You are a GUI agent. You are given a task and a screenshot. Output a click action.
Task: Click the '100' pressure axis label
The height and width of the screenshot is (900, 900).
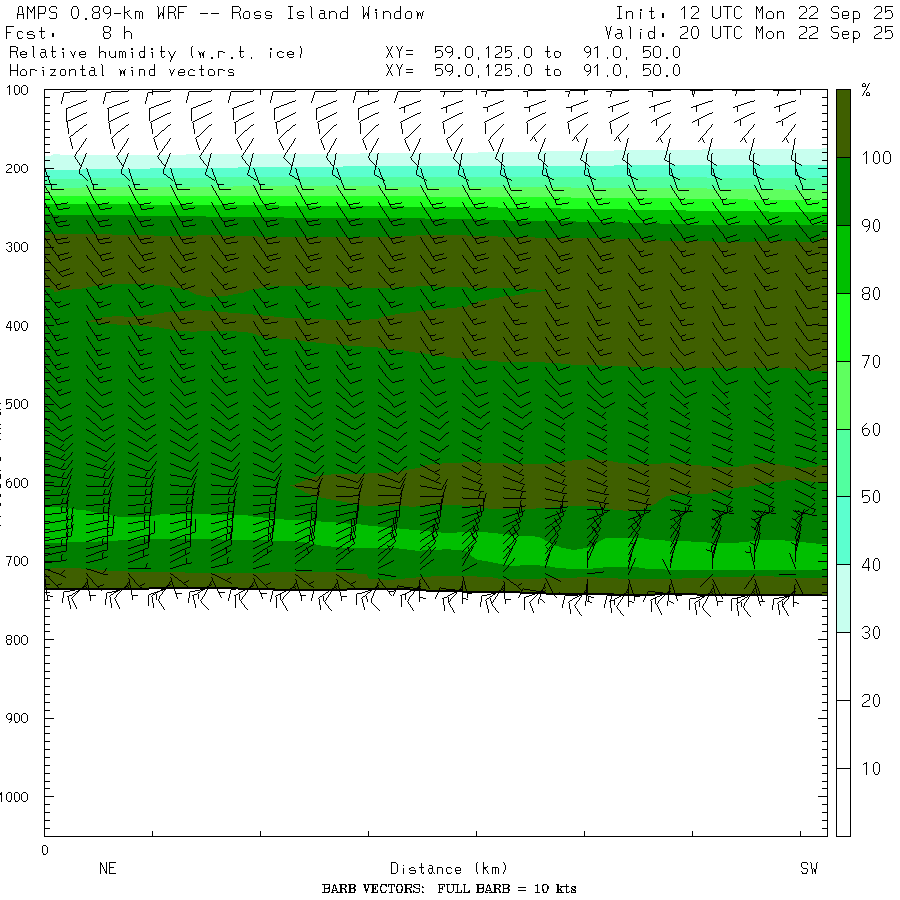17,90
